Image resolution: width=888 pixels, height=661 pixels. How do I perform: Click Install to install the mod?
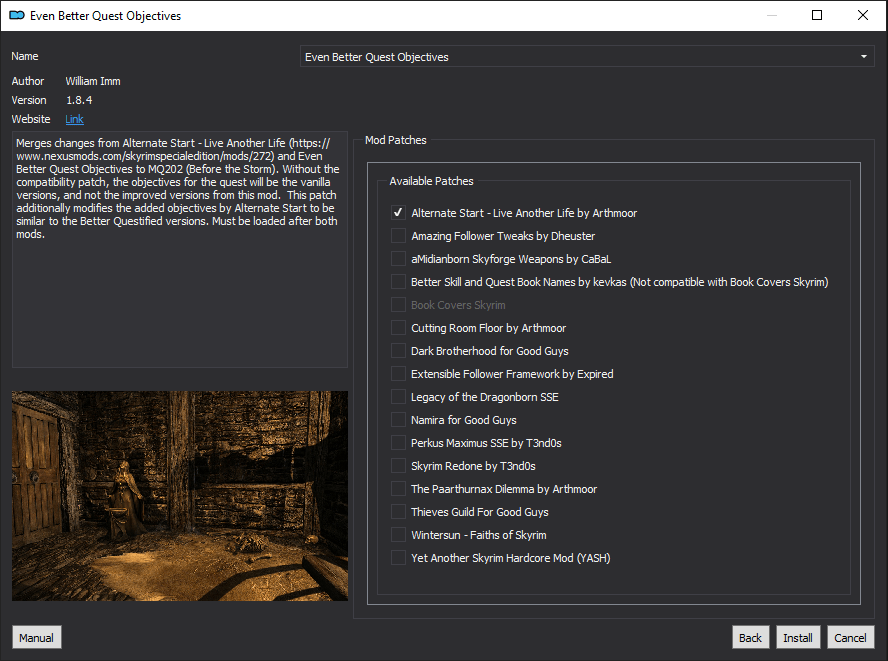click(797, 638)
